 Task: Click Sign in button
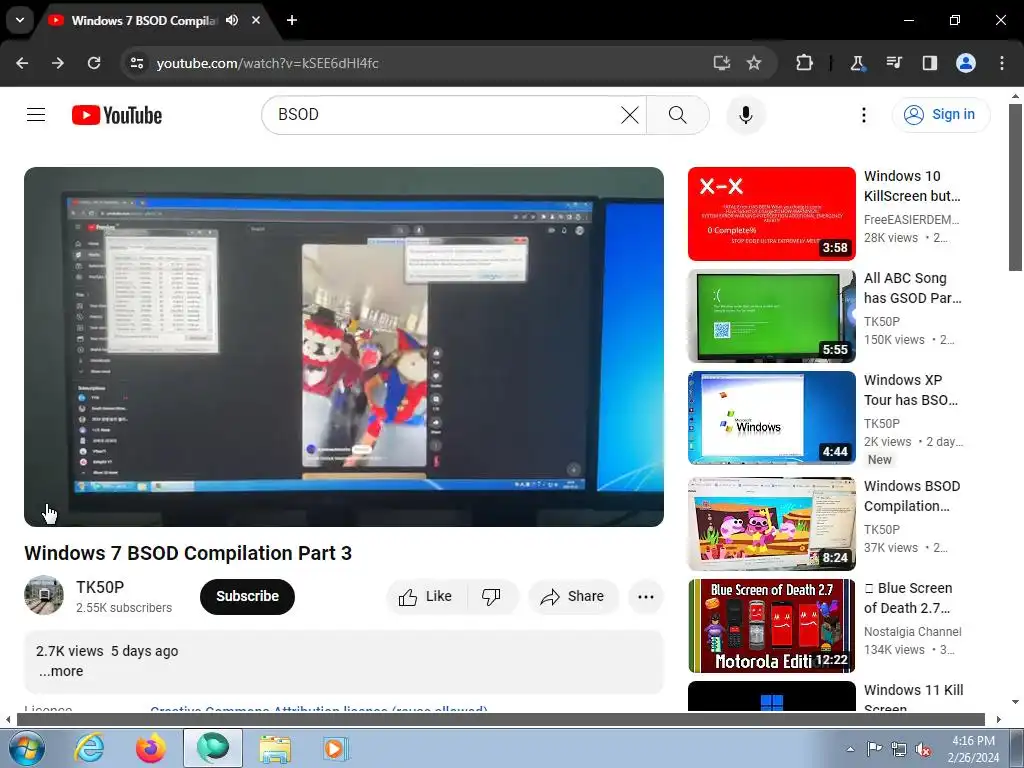pos(941,114)
